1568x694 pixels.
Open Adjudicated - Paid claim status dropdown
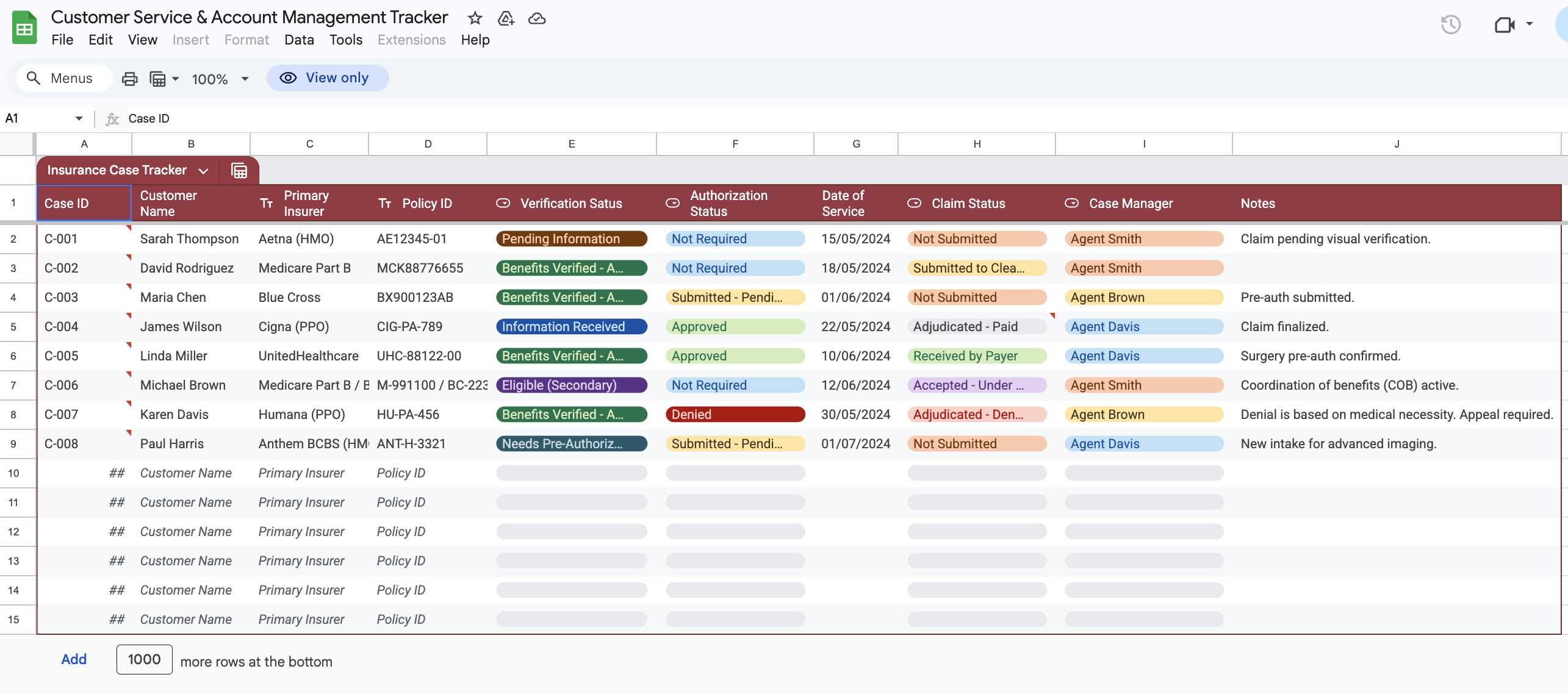[977, 327]
